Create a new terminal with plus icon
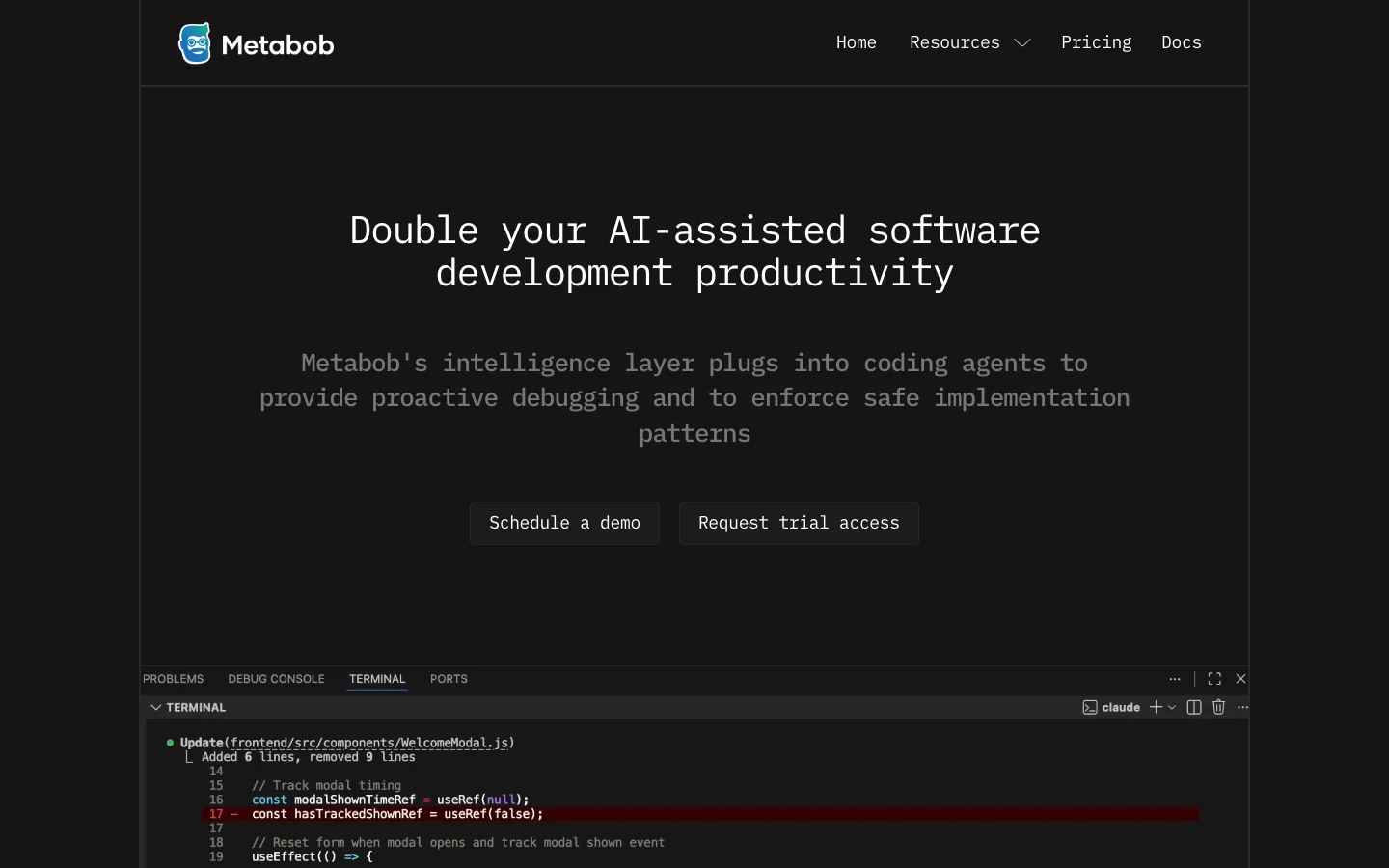Viewport: 1389px width, 868px height. (1156, 707)
